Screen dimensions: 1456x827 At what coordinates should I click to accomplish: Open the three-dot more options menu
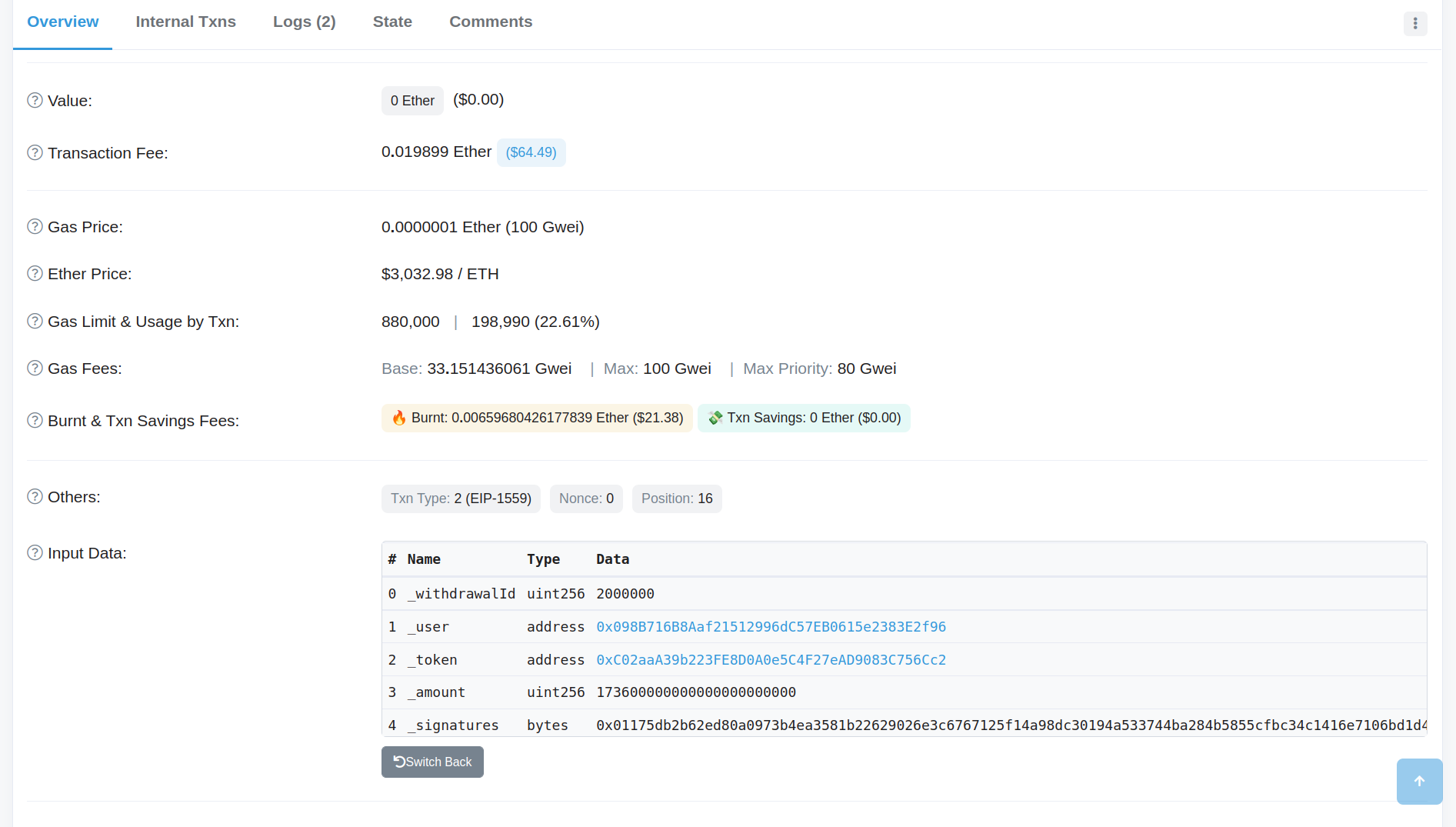pyautogui.click(x=1415, y=23)
